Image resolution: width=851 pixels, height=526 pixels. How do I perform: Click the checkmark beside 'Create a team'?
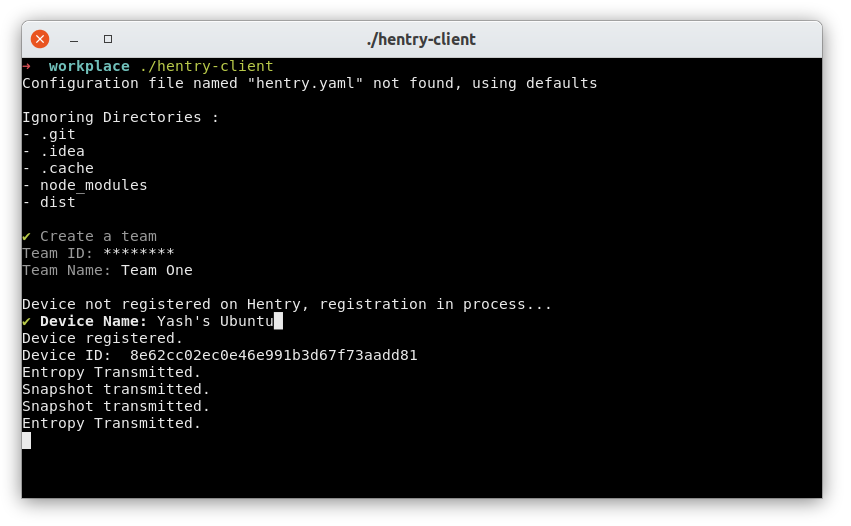(27, 236)
